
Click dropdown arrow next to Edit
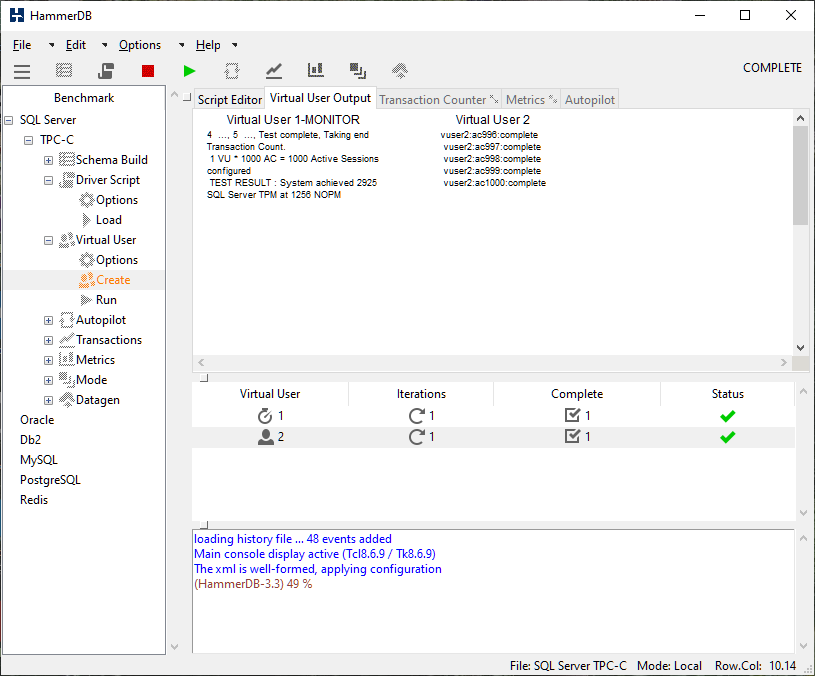104,45
